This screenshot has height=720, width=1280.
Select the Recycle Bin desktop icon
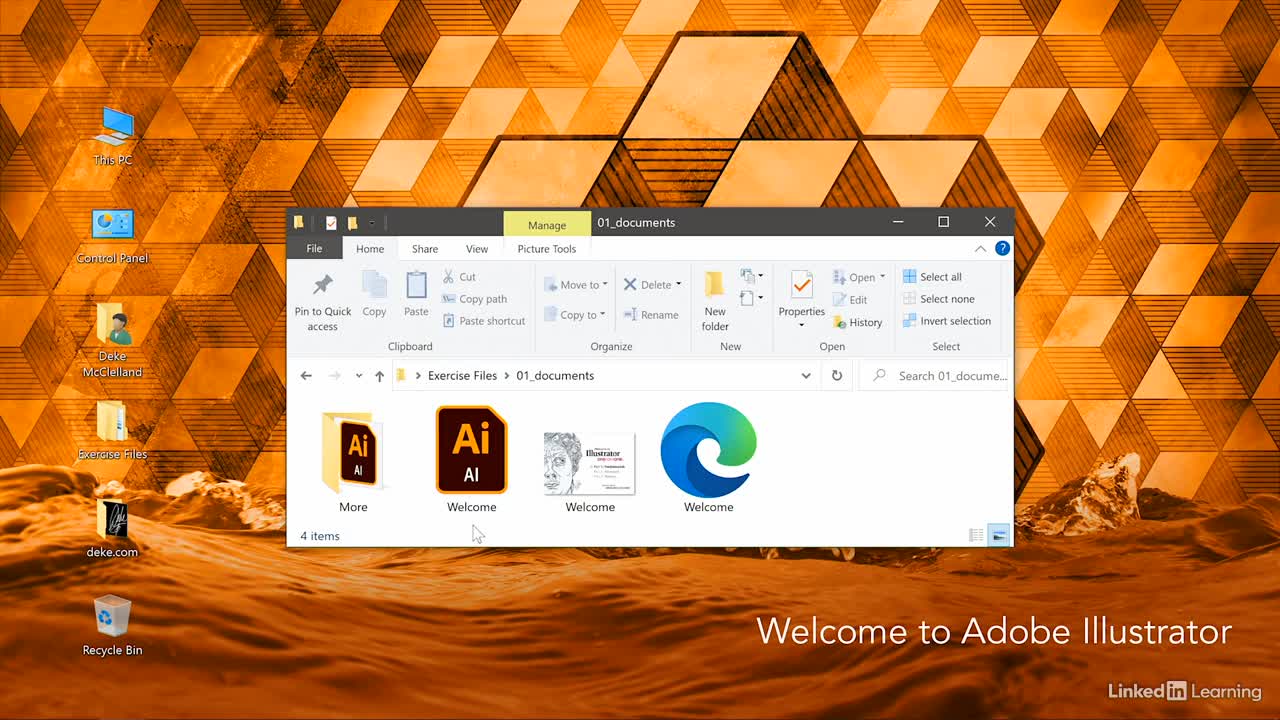(112, 625)
